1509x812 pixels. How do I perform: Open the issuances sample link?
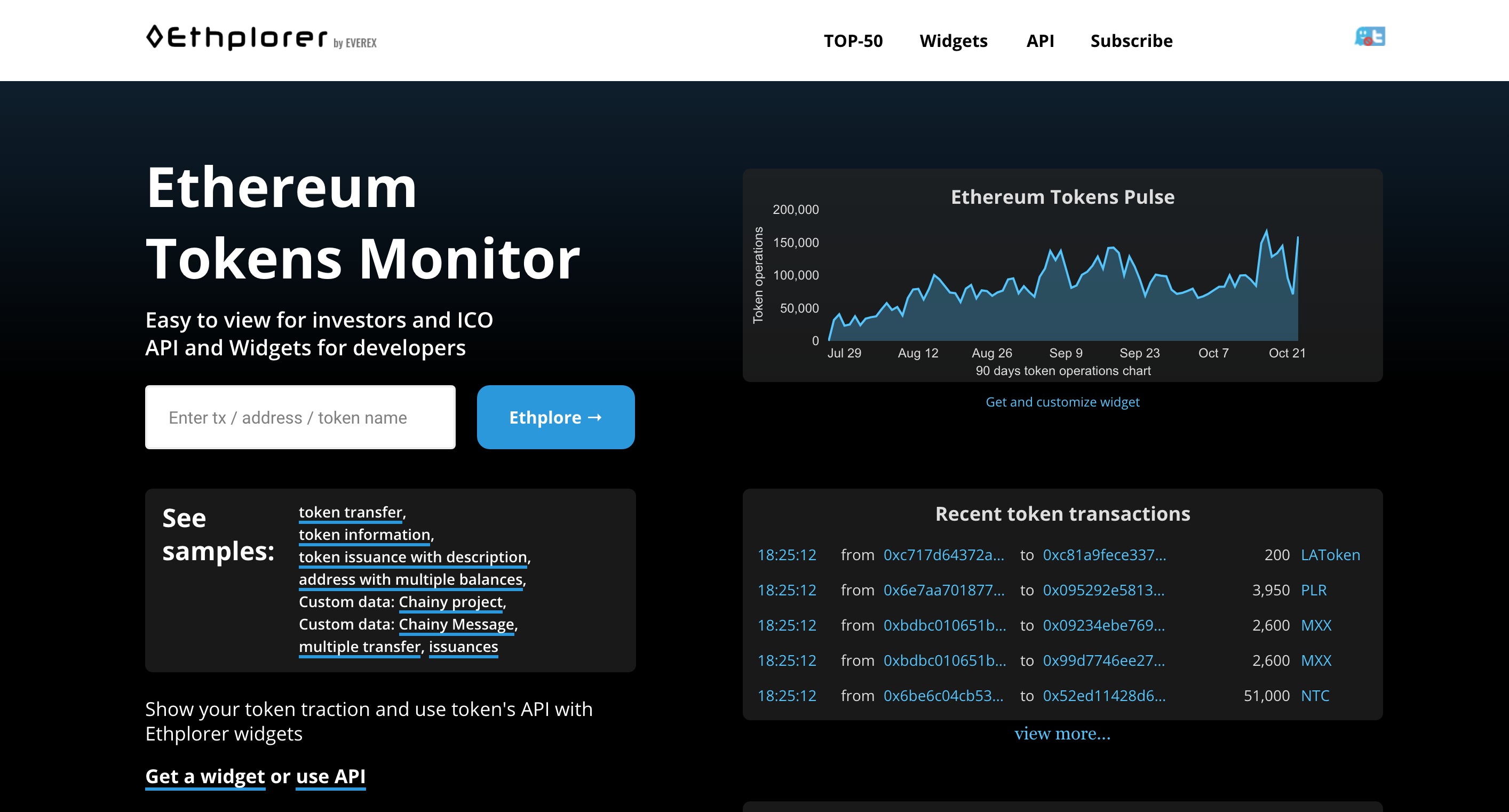463,646
